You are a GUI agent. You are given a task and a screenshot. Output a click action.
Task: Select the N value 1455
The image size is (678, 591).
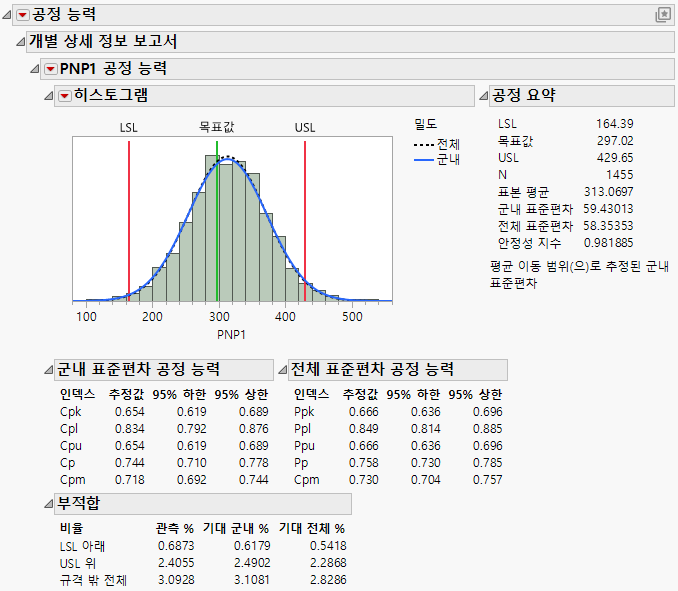[620, 175]
